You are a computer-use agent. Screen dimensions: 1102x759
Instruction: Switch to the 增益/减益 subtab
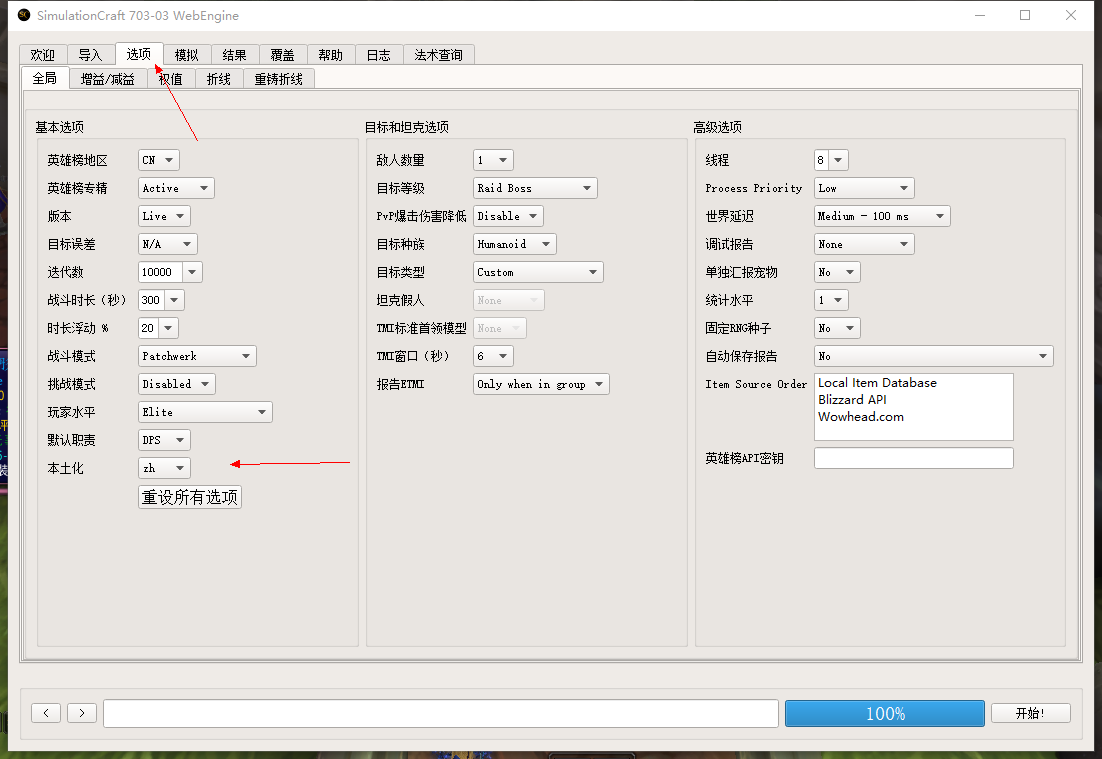click(x=107, y=78)
